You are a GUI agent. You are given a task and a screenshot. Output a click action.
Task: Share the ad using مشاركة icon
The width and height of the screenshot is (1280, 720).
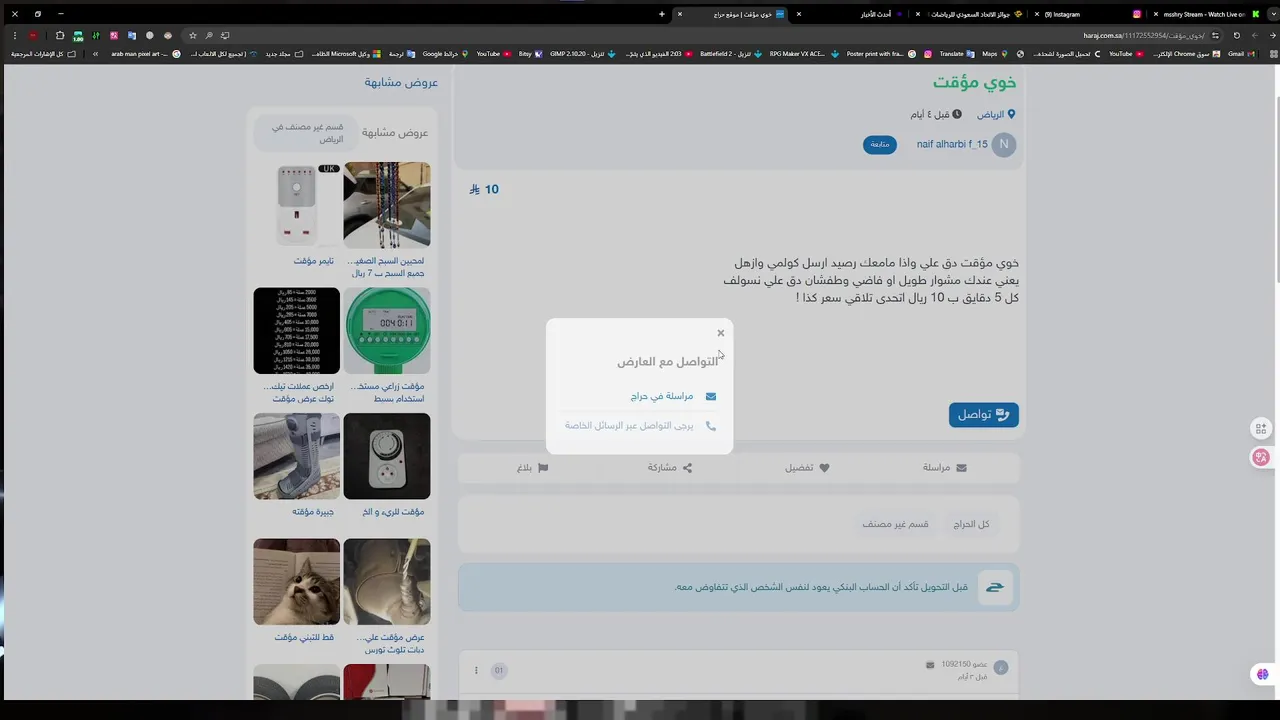[x=670, y=467]
